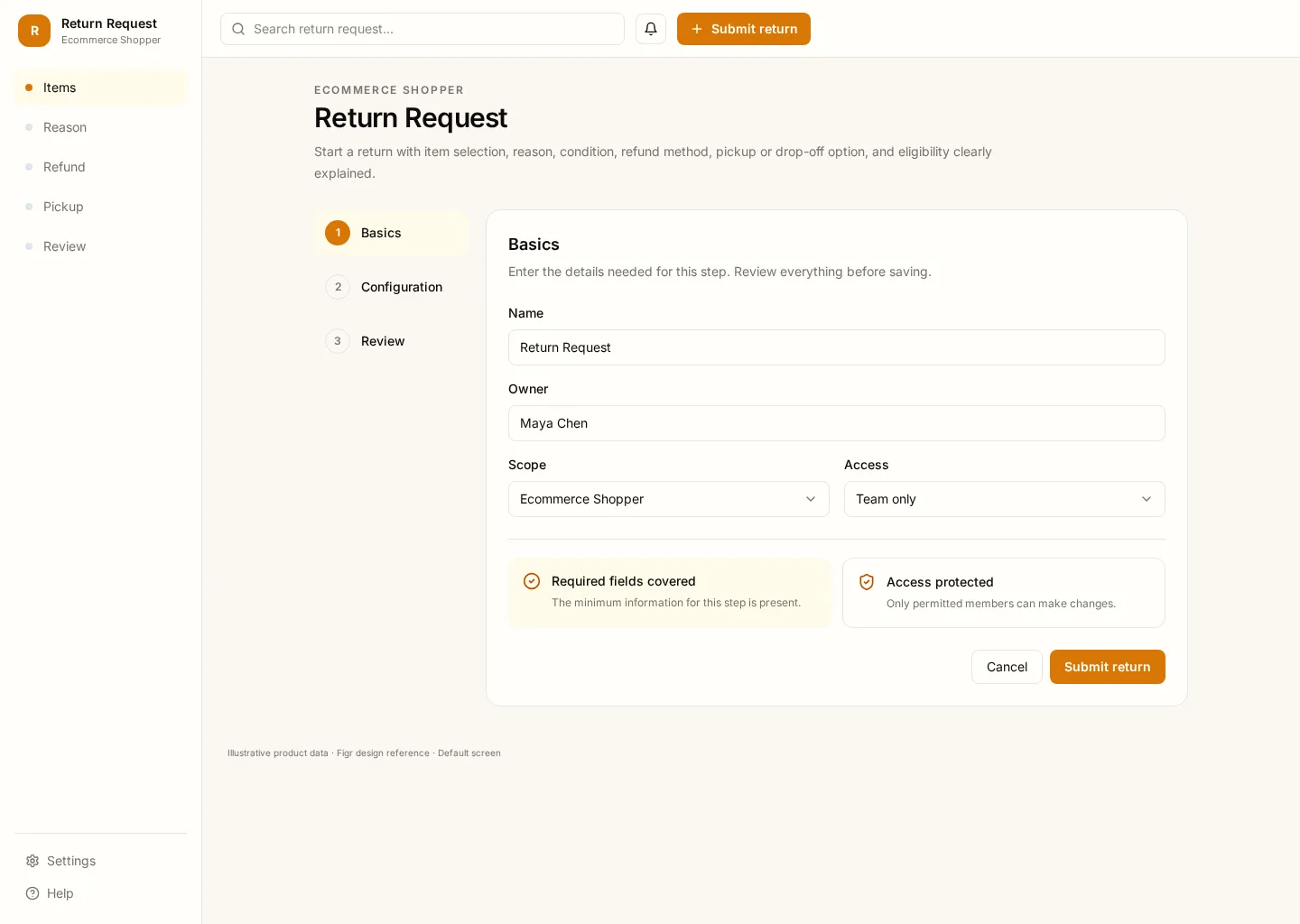This screenshot has width=1300, height=924.
Task: Cancel the return form
Action: click(x=1007, y=667)
